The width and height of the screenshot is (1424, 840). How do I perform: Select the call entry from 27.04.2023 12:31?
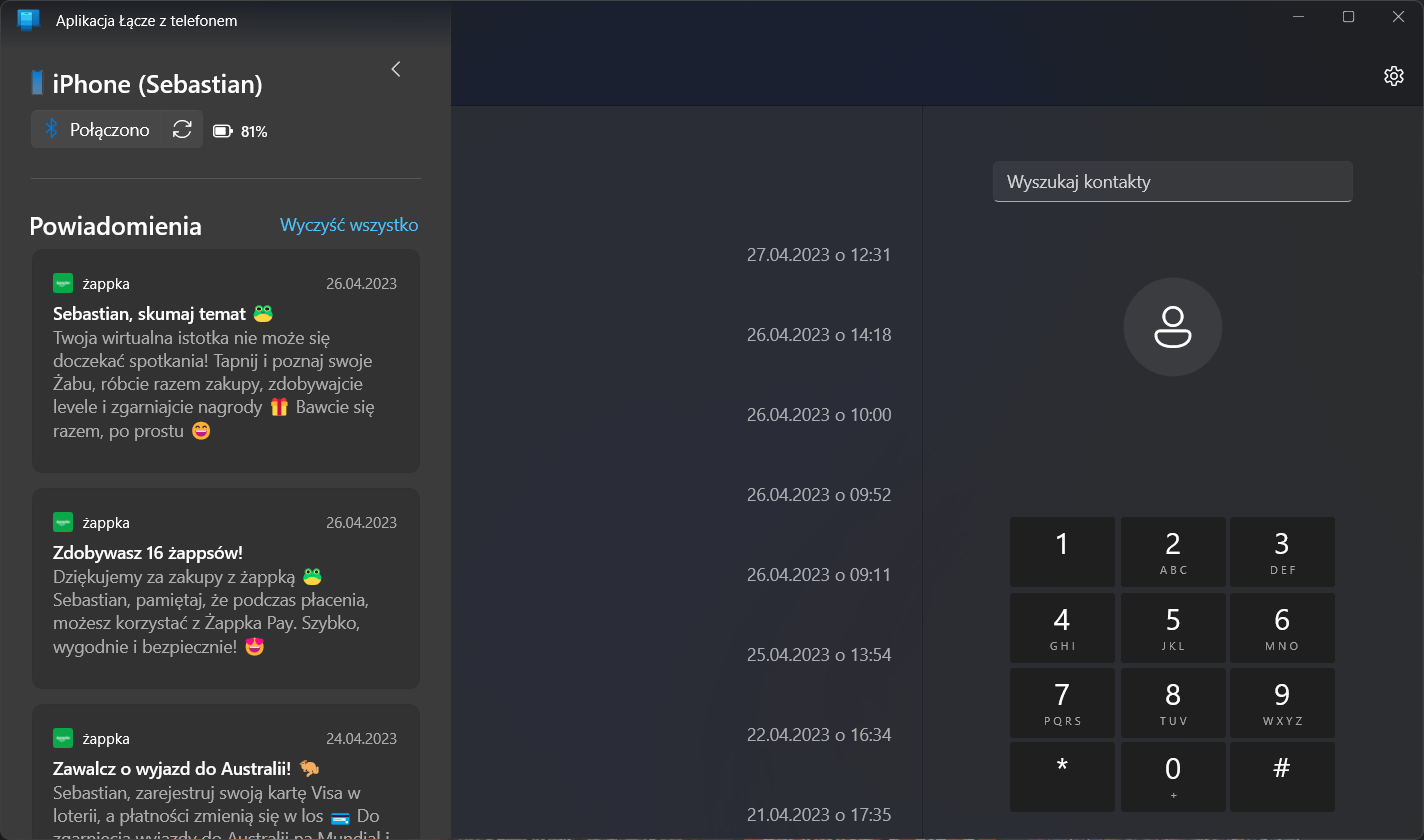tap(818, 255)
